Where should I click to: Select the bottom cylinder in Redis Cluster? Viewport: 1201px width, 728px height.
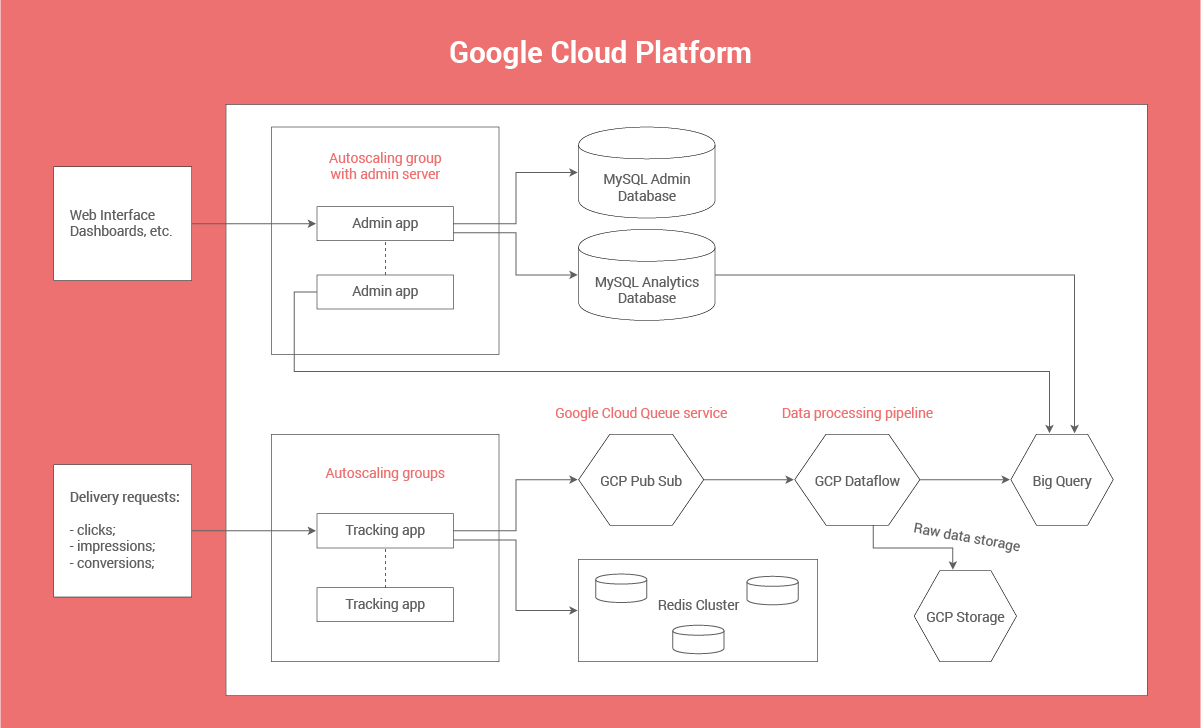tap(698, 640)
